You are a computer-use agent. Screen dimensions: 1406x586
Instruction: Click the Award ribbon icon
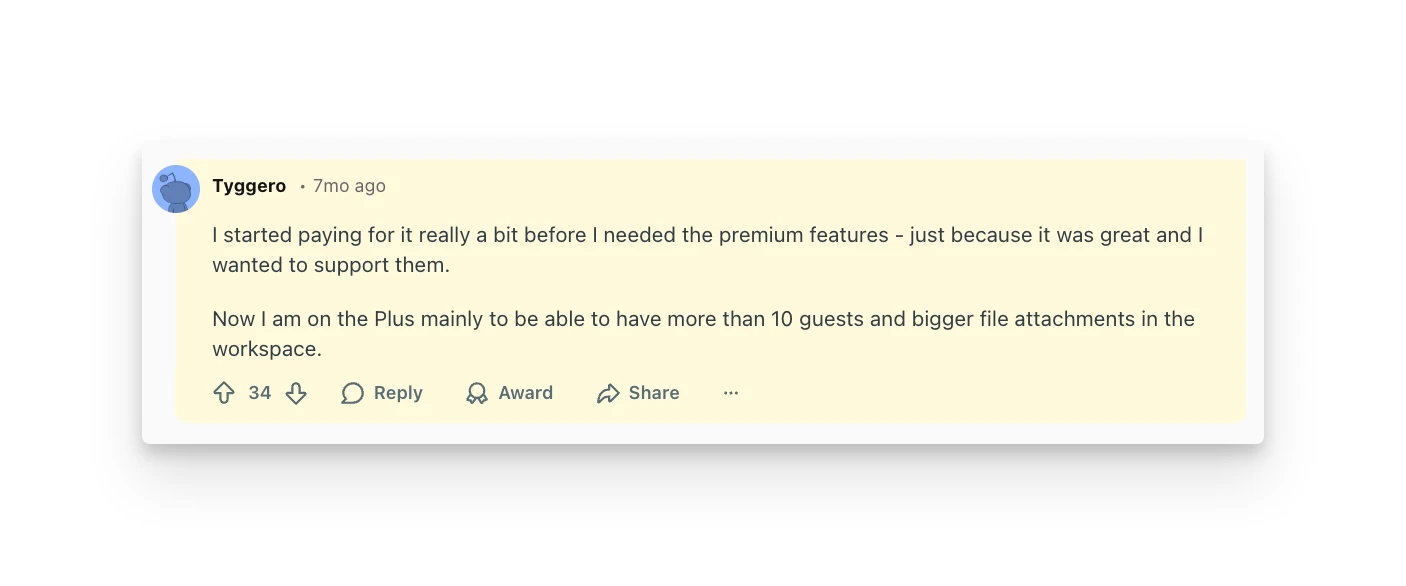click(477, 393)
